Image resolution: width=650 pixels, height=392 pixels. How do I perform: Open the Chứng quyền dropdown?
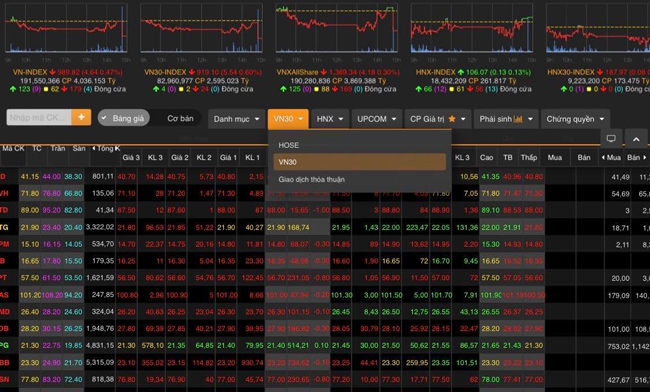pos(575,119)
